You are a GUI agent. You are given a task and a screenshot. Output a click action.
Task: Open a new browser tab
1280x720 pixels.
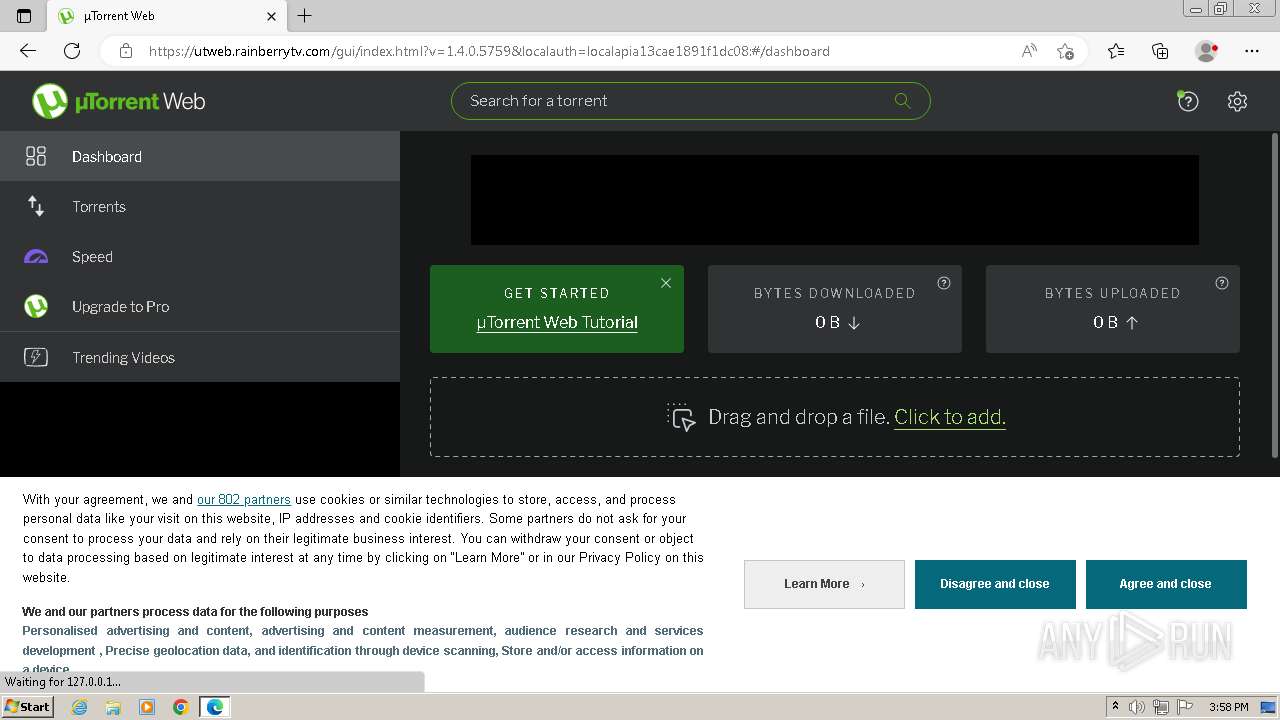tap(305, 16)
